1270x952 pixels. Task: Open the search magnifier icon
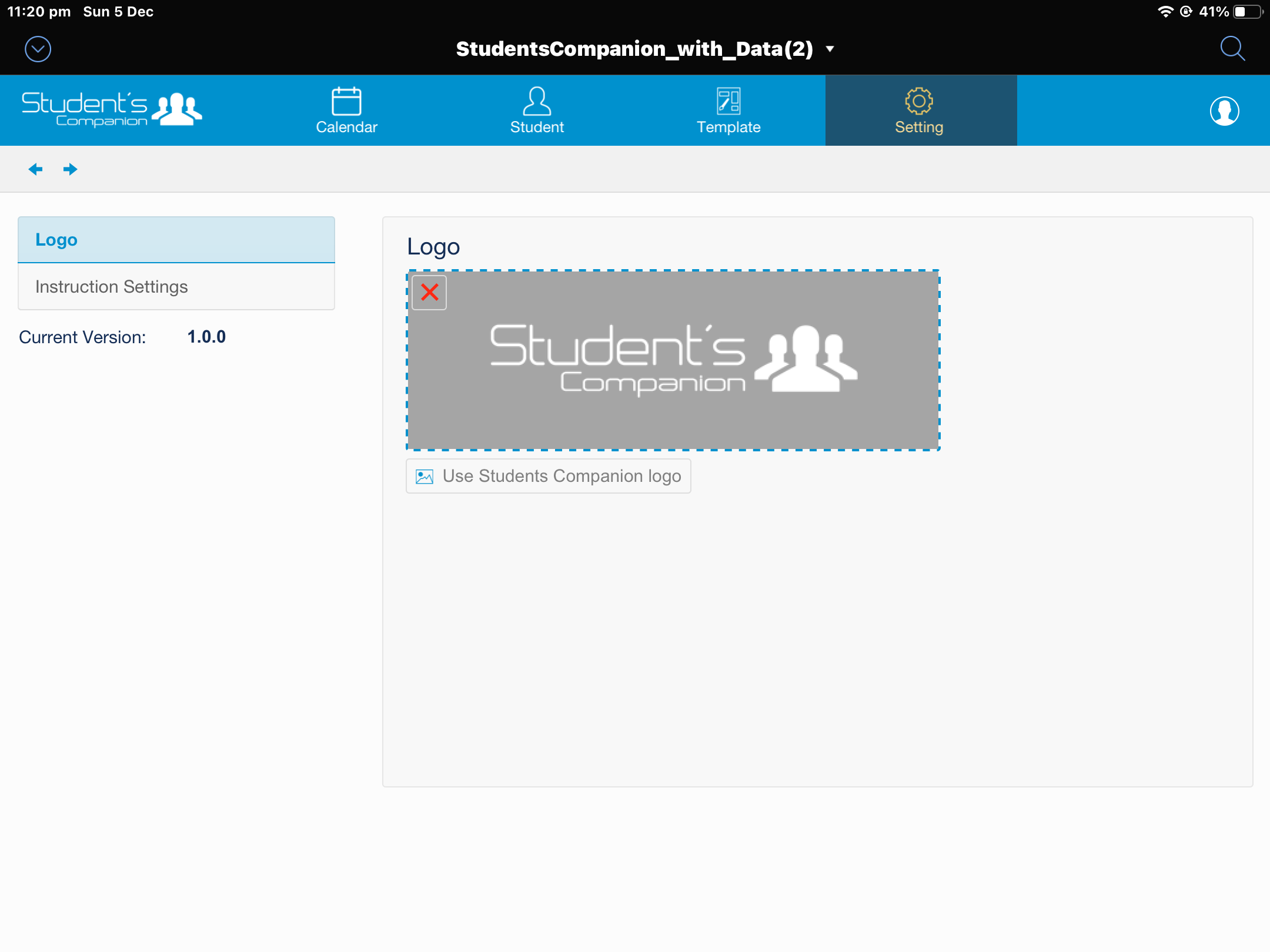(x=1232, y=49)
